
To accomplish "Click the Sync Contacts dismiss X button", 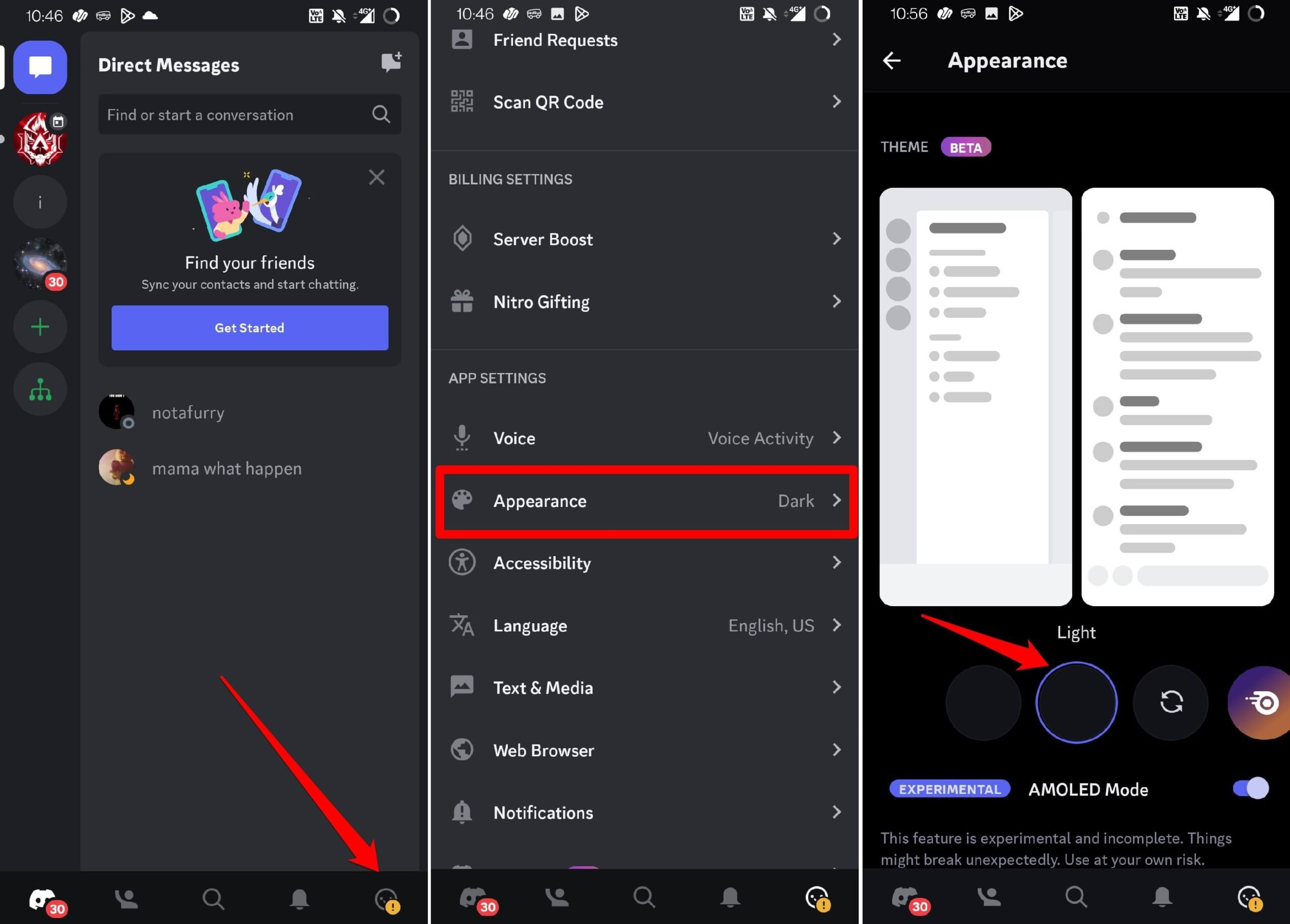I will coord(377,177).
